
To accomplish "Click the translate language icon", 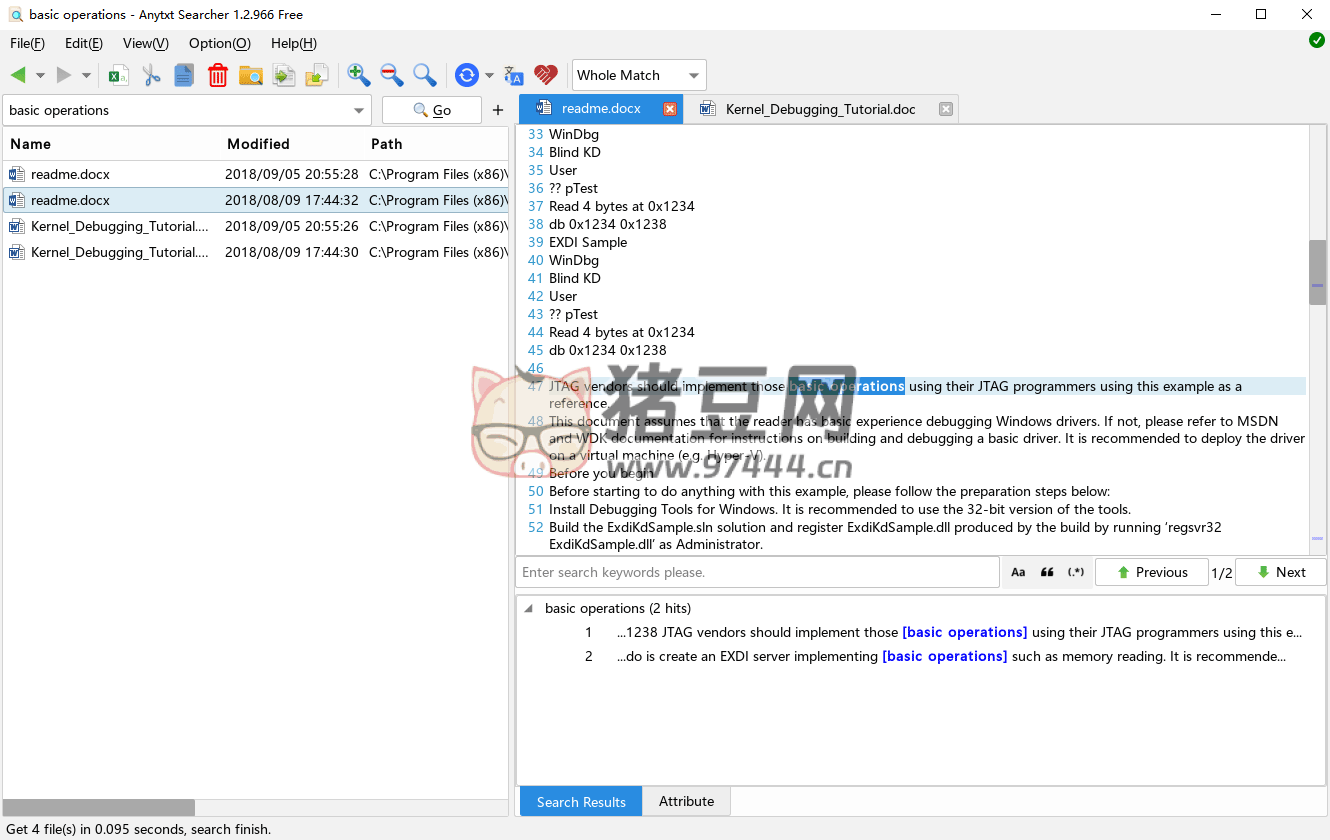I will click(x=514, y=75).
